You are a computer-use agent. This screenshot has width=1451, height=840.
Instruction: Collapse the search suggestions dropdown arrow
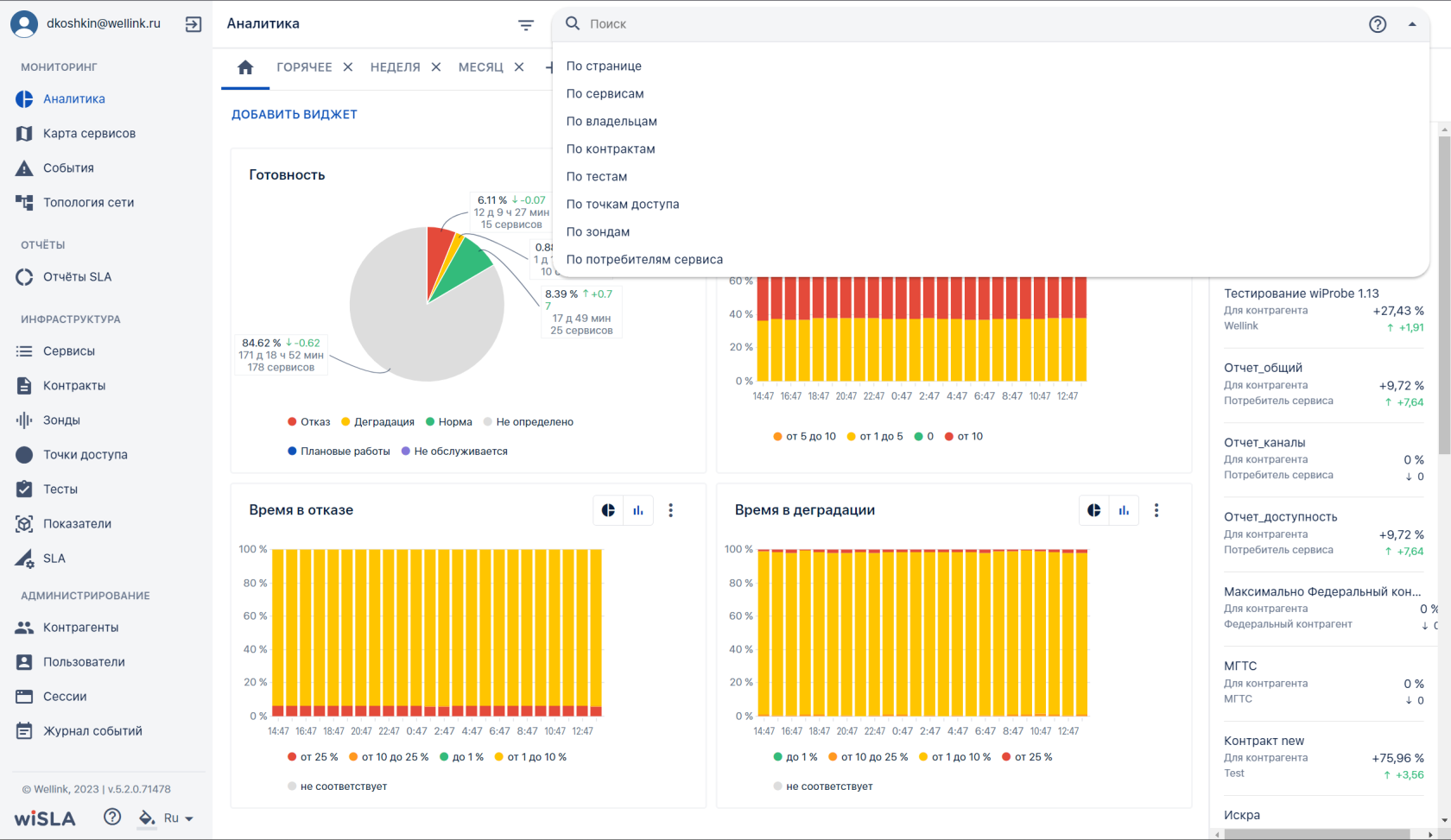[1412, 24]
